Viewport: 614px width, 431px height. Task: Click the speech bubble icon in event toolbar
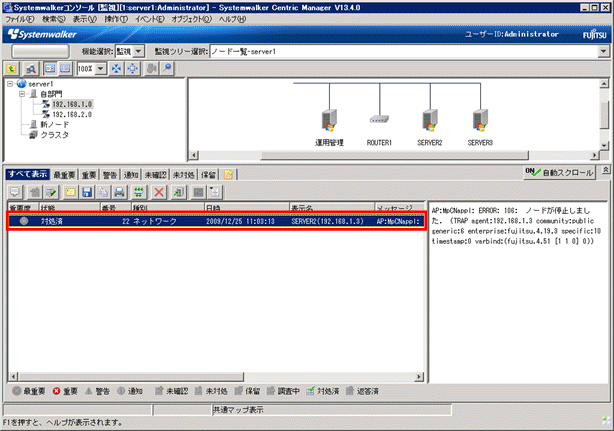[x=15, y=192]
